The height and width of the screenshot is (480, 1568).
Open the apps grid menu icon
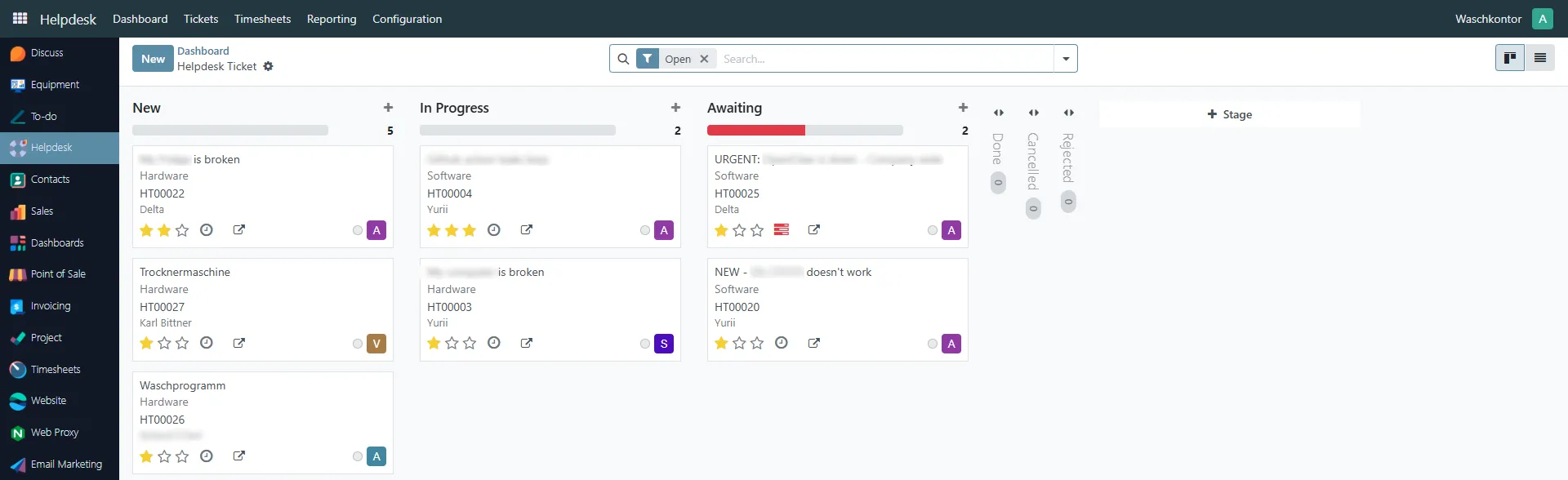tap(20, 18)
